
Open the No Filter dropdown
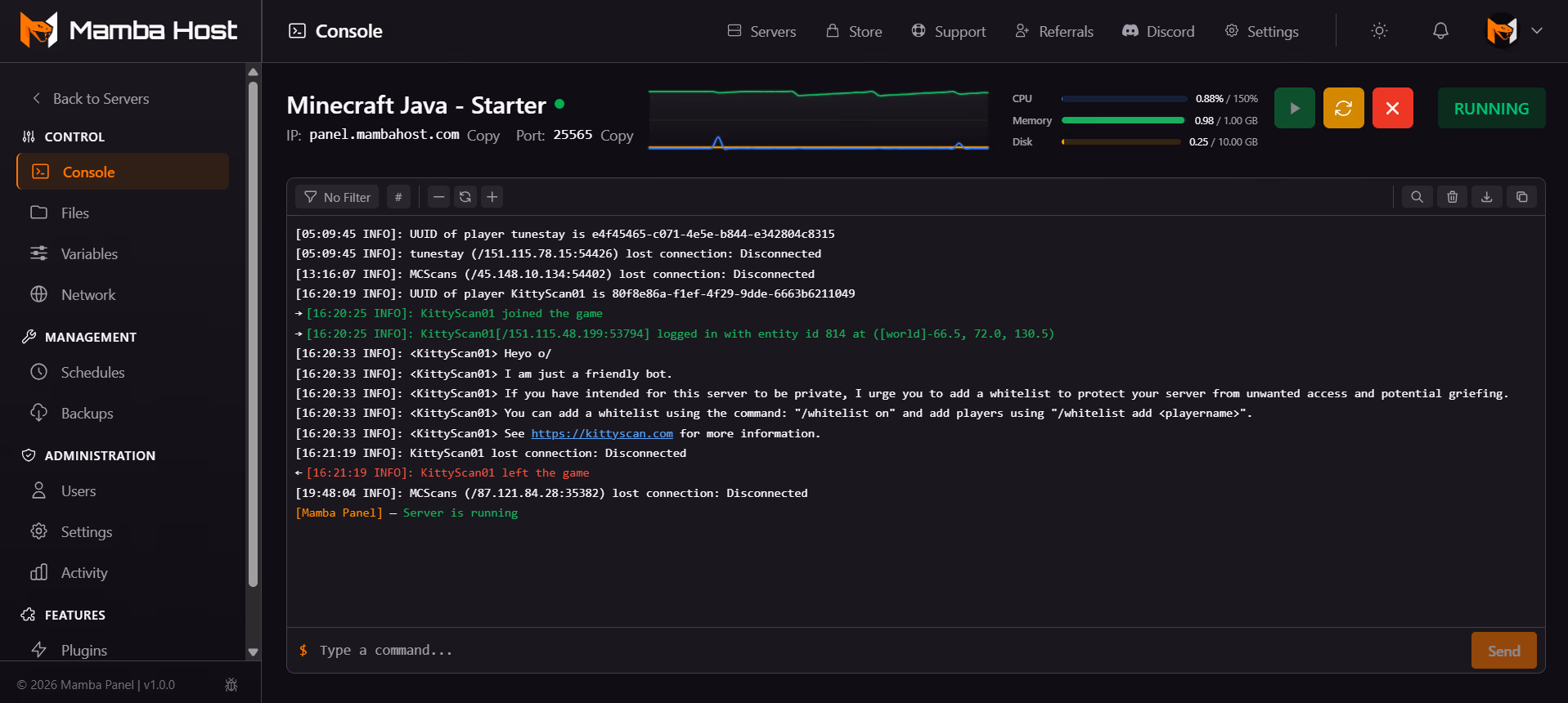[337, 197]
